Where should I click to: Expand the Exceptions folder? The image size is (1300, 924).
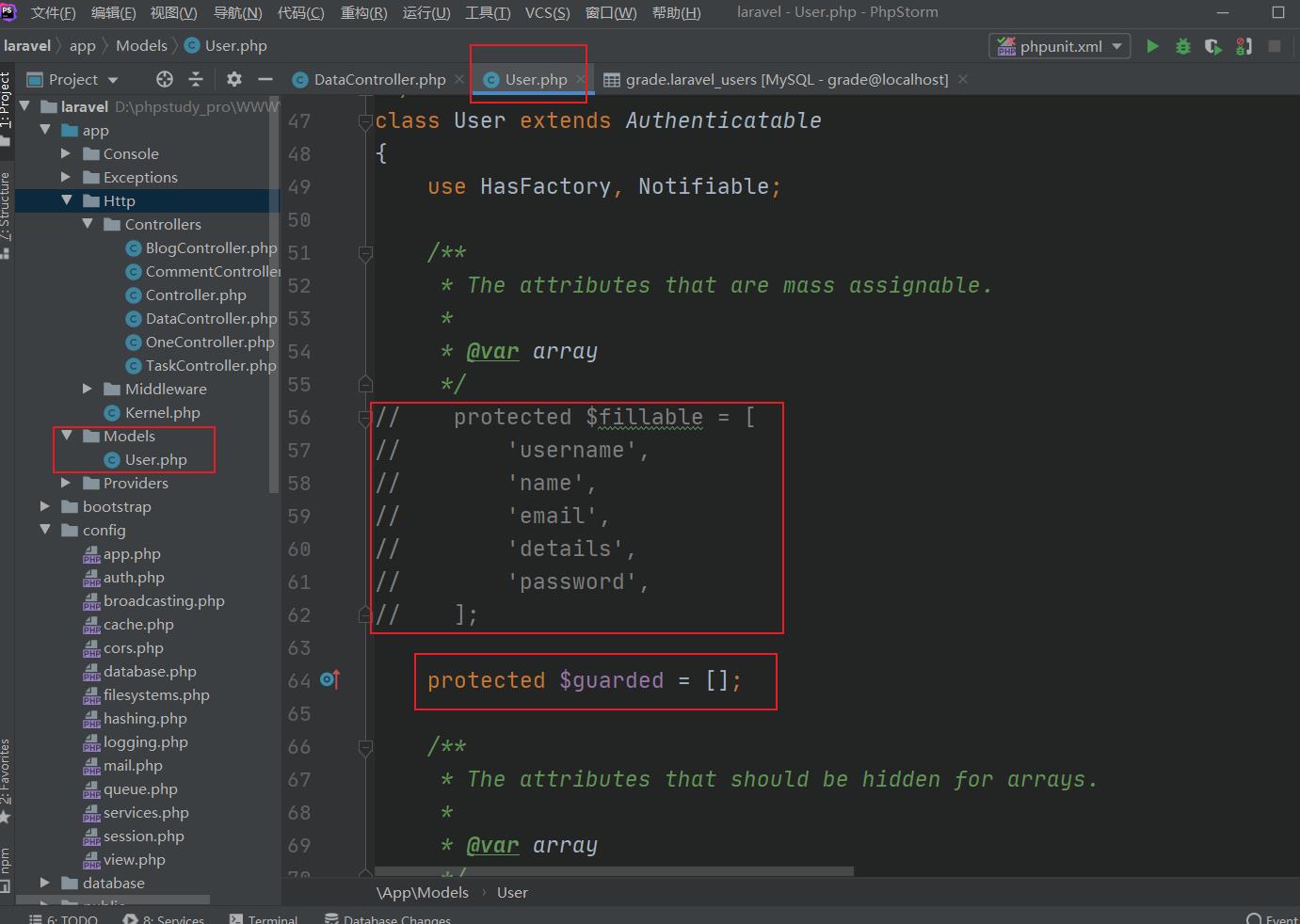click(x=66, y=177)
